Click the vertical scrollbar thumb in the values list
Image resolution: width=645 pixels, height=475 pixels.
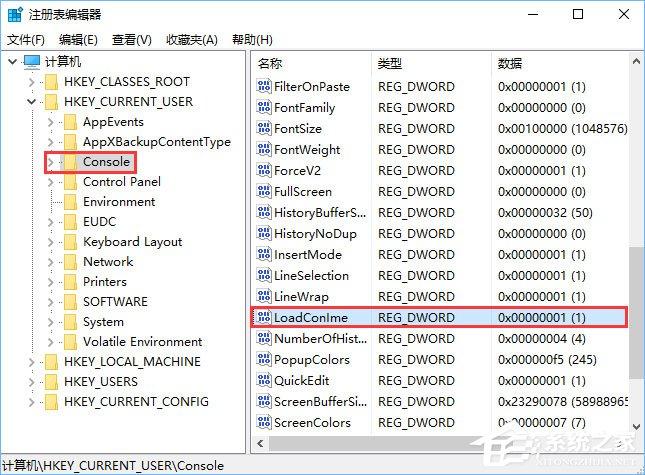pos(636,315)
